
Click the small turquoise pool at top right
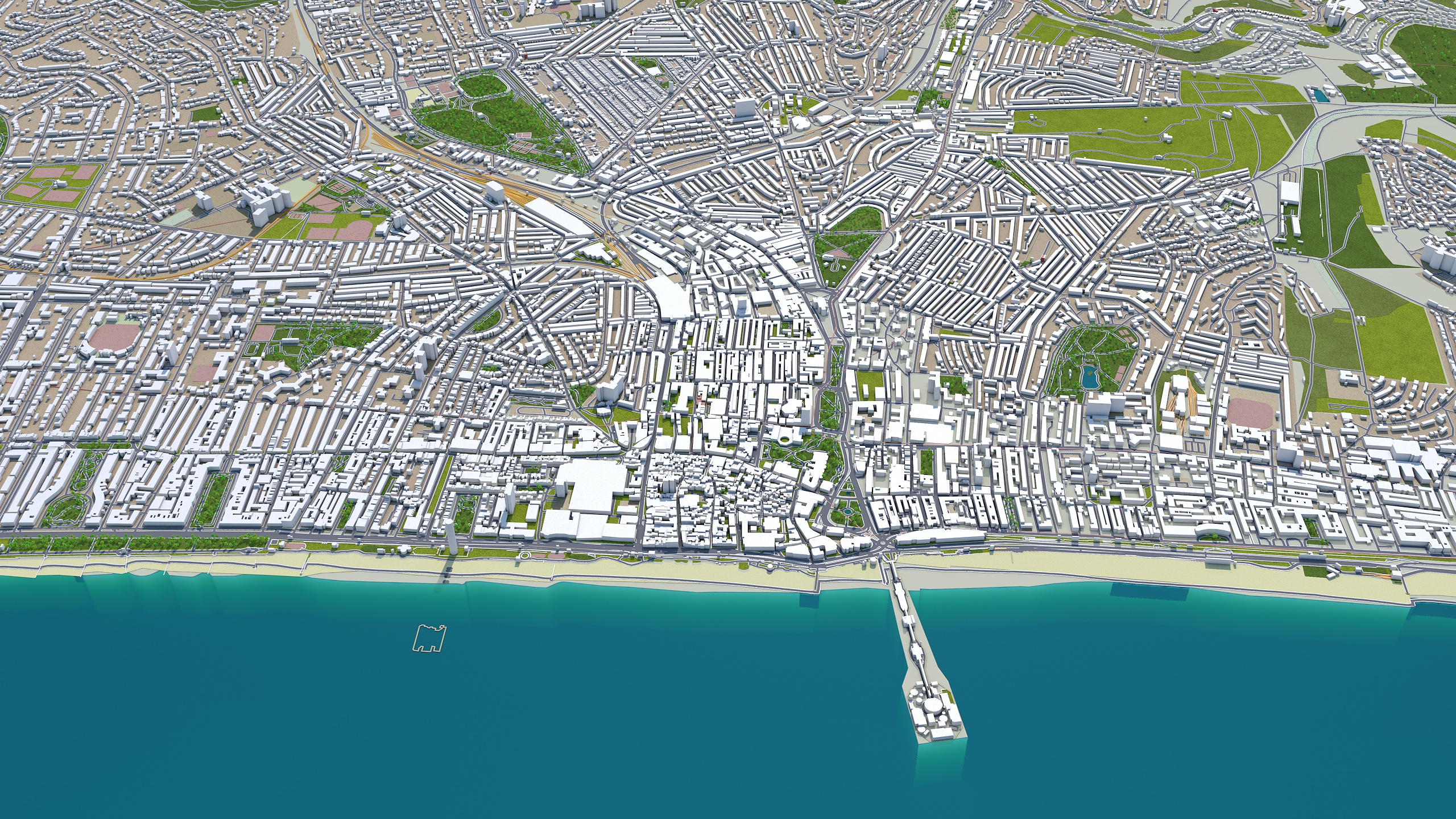(x=1321, y=94)
